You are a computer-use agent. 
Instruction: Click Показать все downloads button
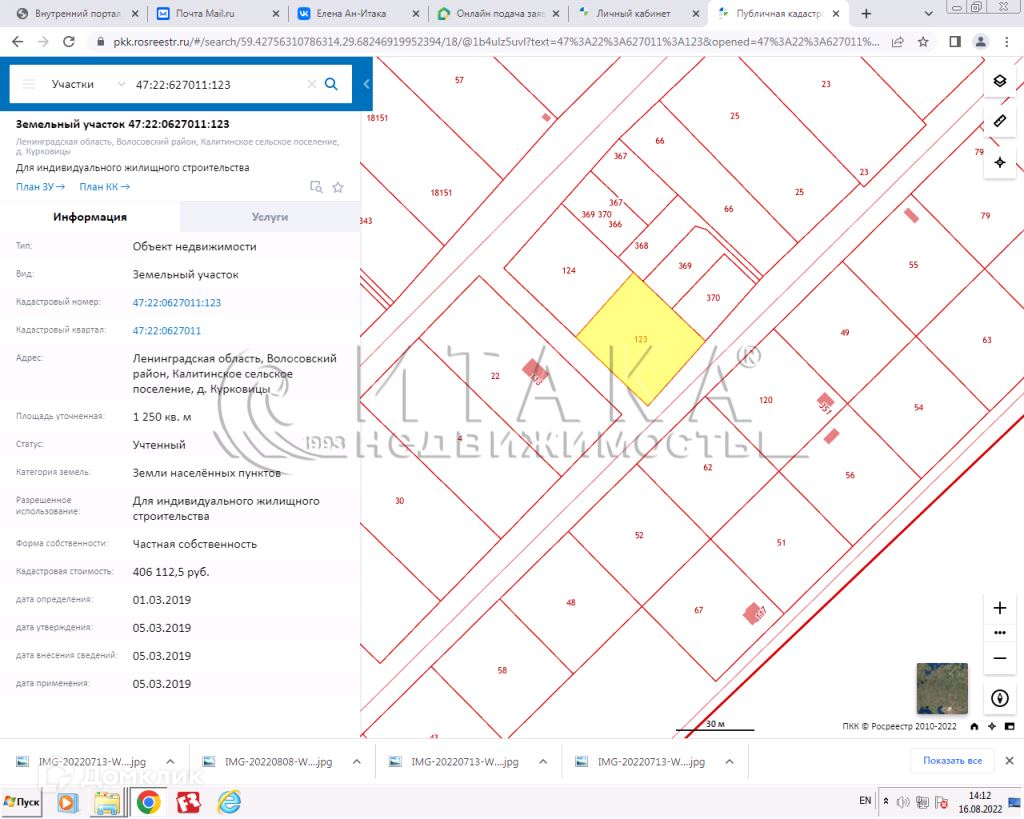952,760
